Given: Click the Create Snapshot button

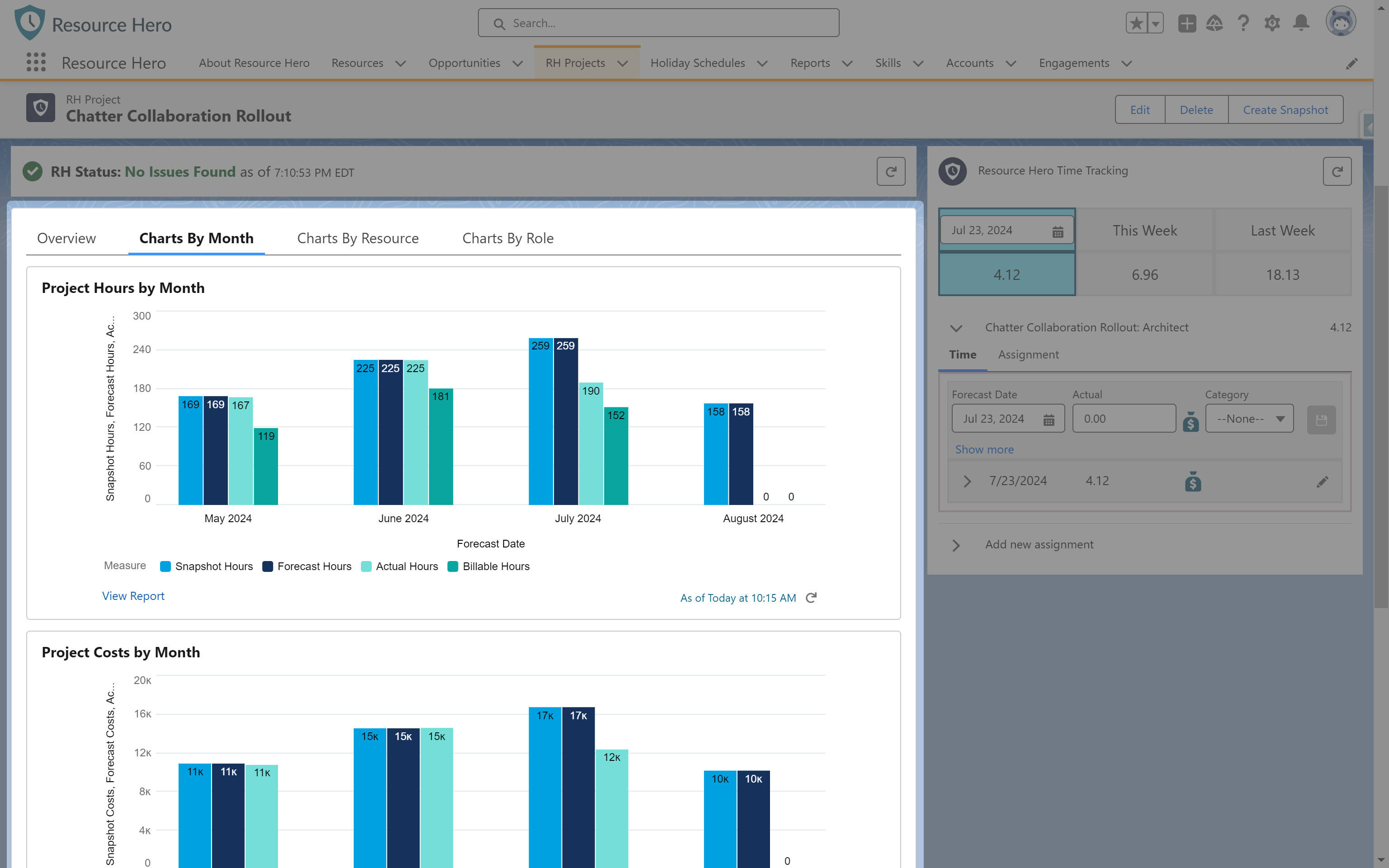Looking at the screenshot, I should pyautogui.click(x=1285, y=110).
